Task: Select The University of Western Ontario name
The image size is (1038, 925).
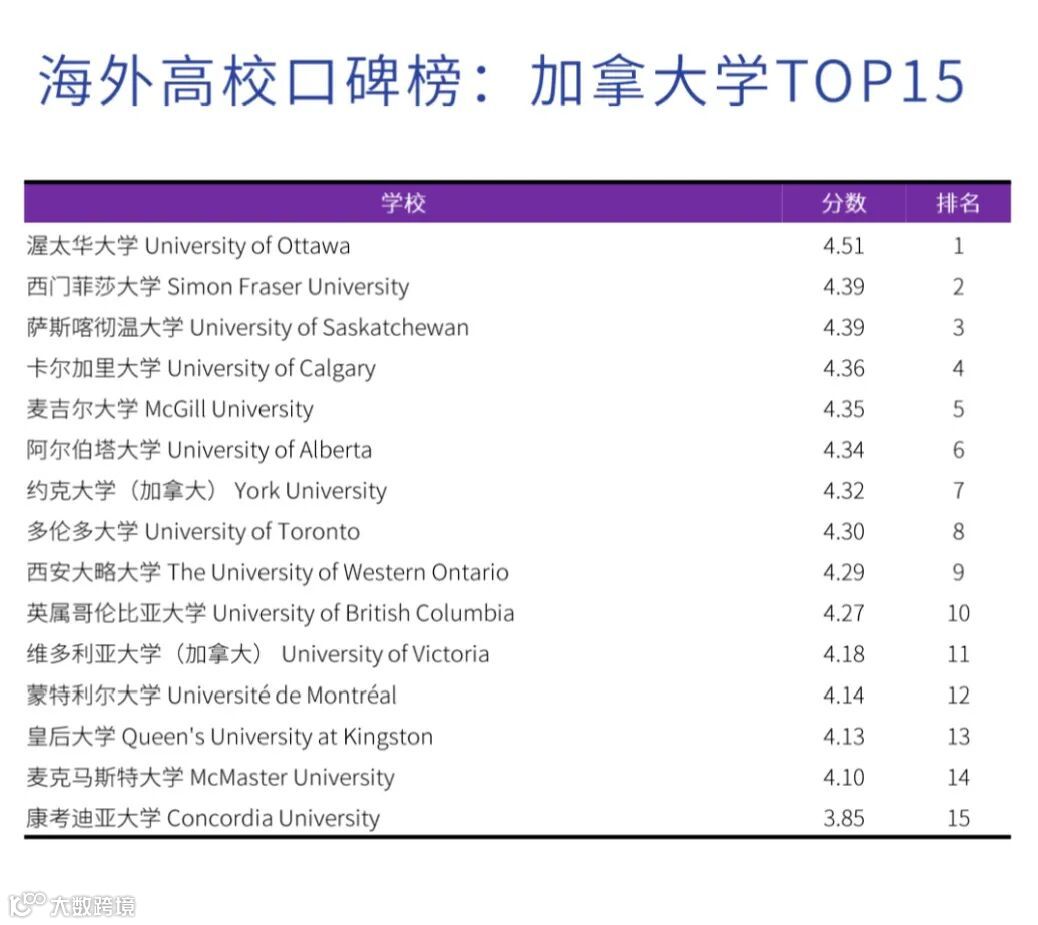Action: tap(267, 573)
